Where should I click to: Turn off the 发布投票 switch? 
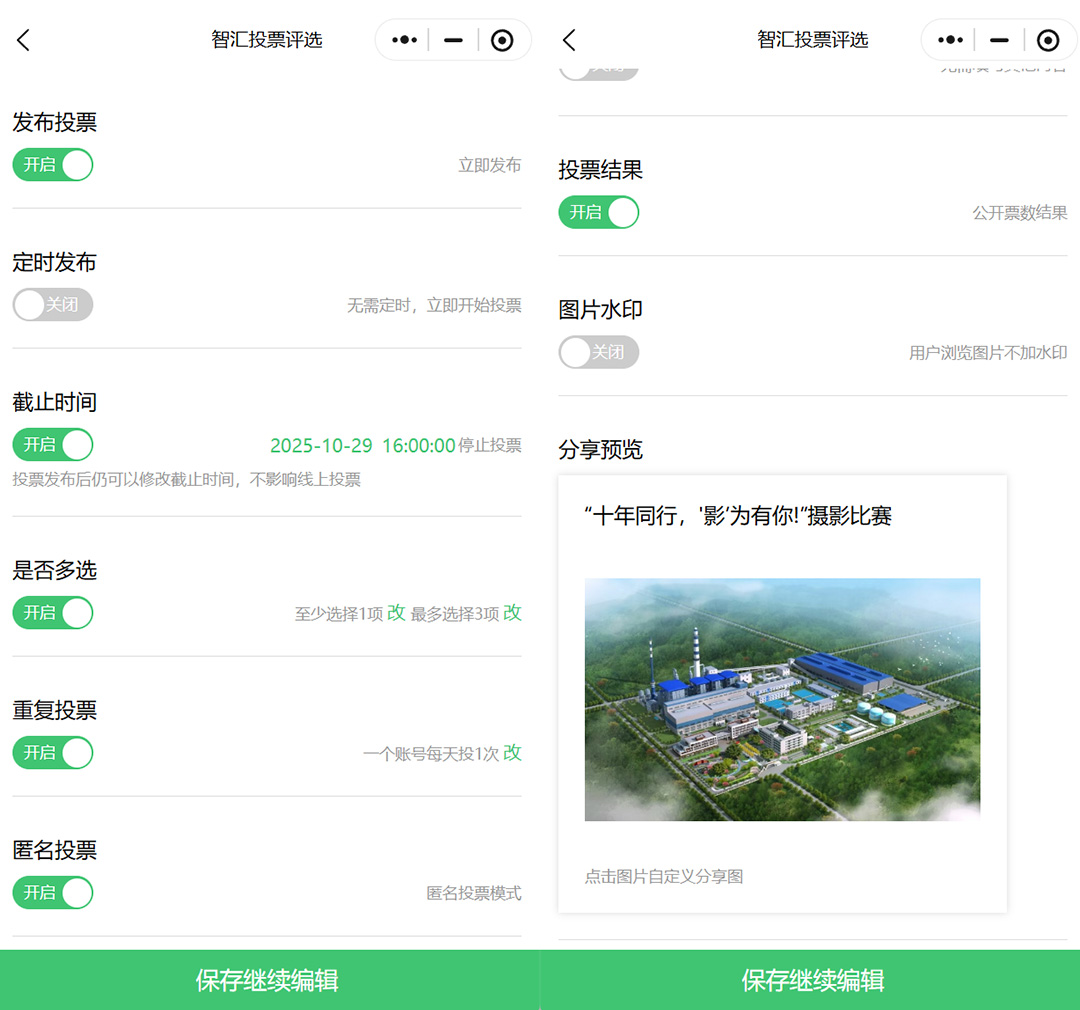[53, 165]
